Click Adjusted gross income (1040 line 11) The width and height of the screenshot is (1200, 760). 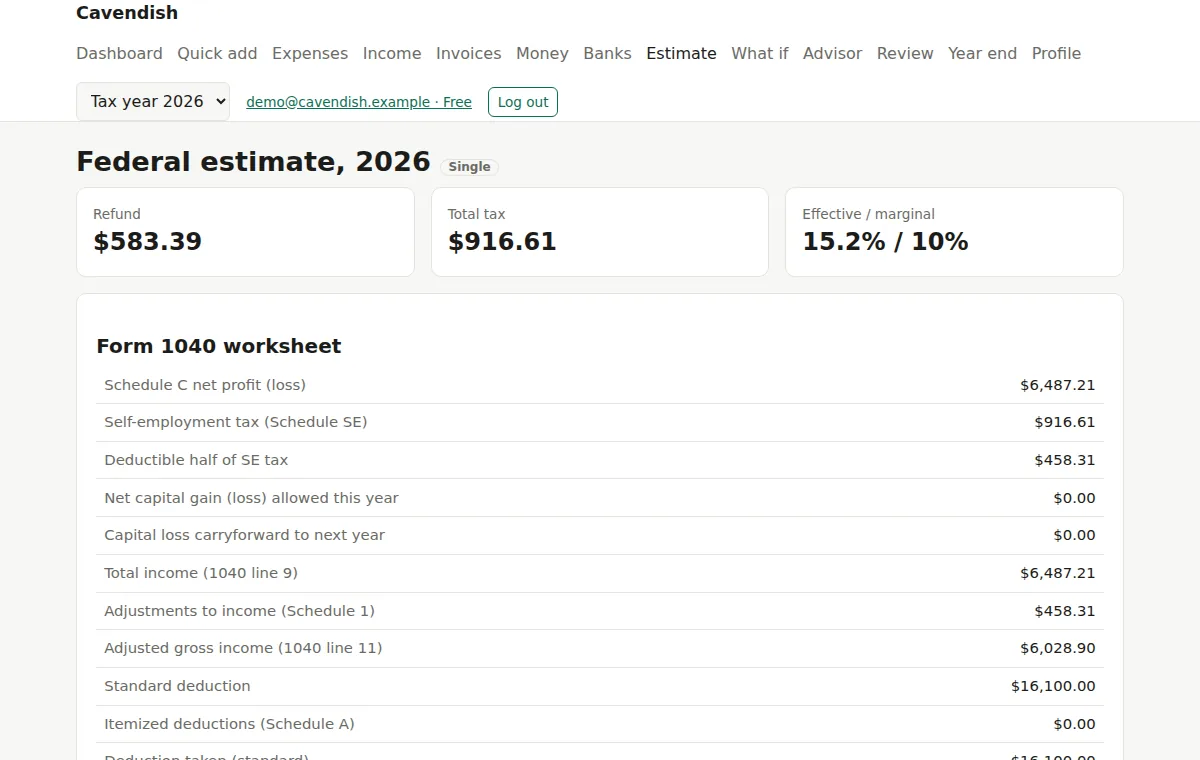click(x=243, y=648)
